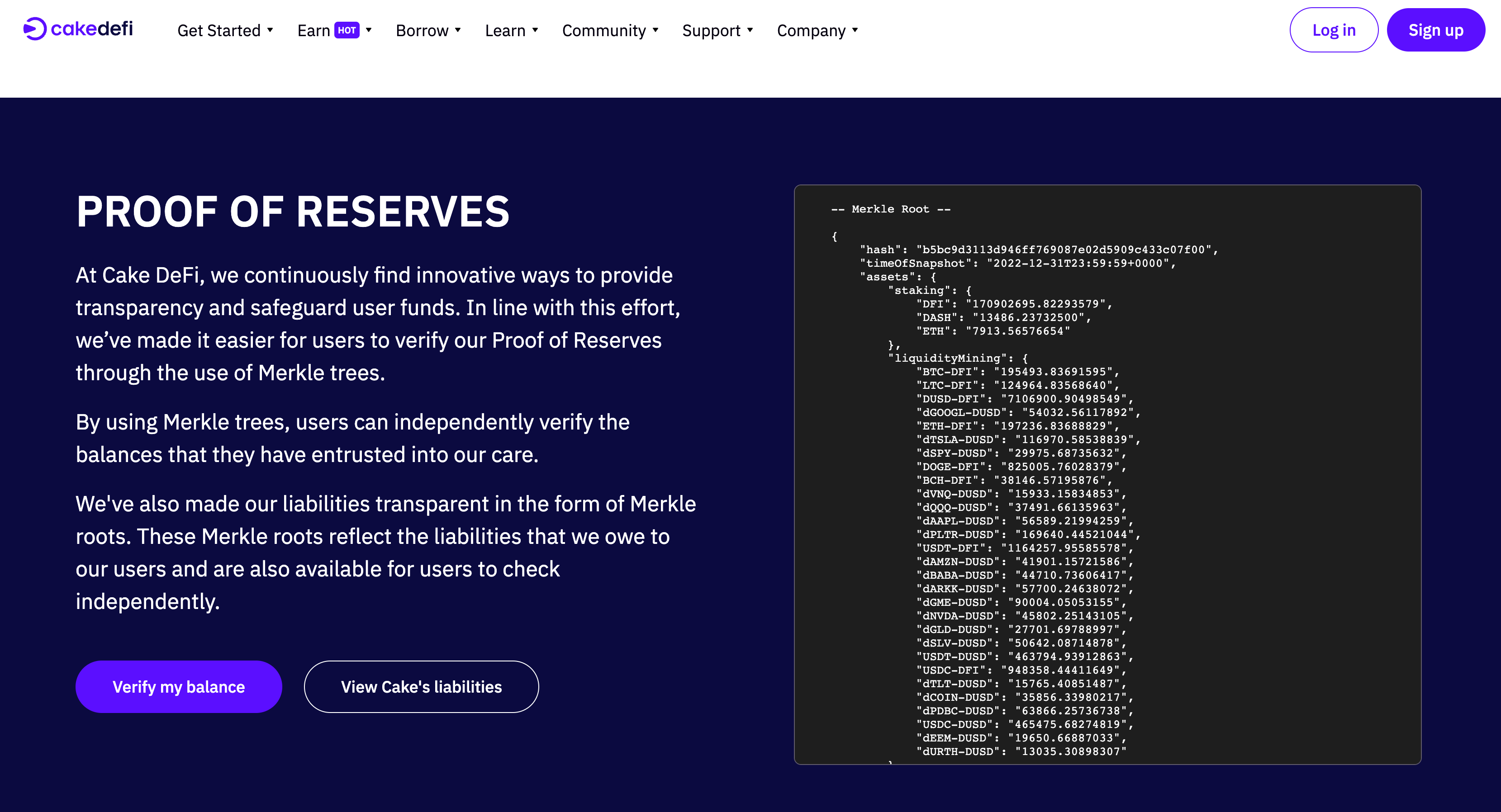
Task: Click the DASH staking value line
Action: click(x=1003, y=317)
